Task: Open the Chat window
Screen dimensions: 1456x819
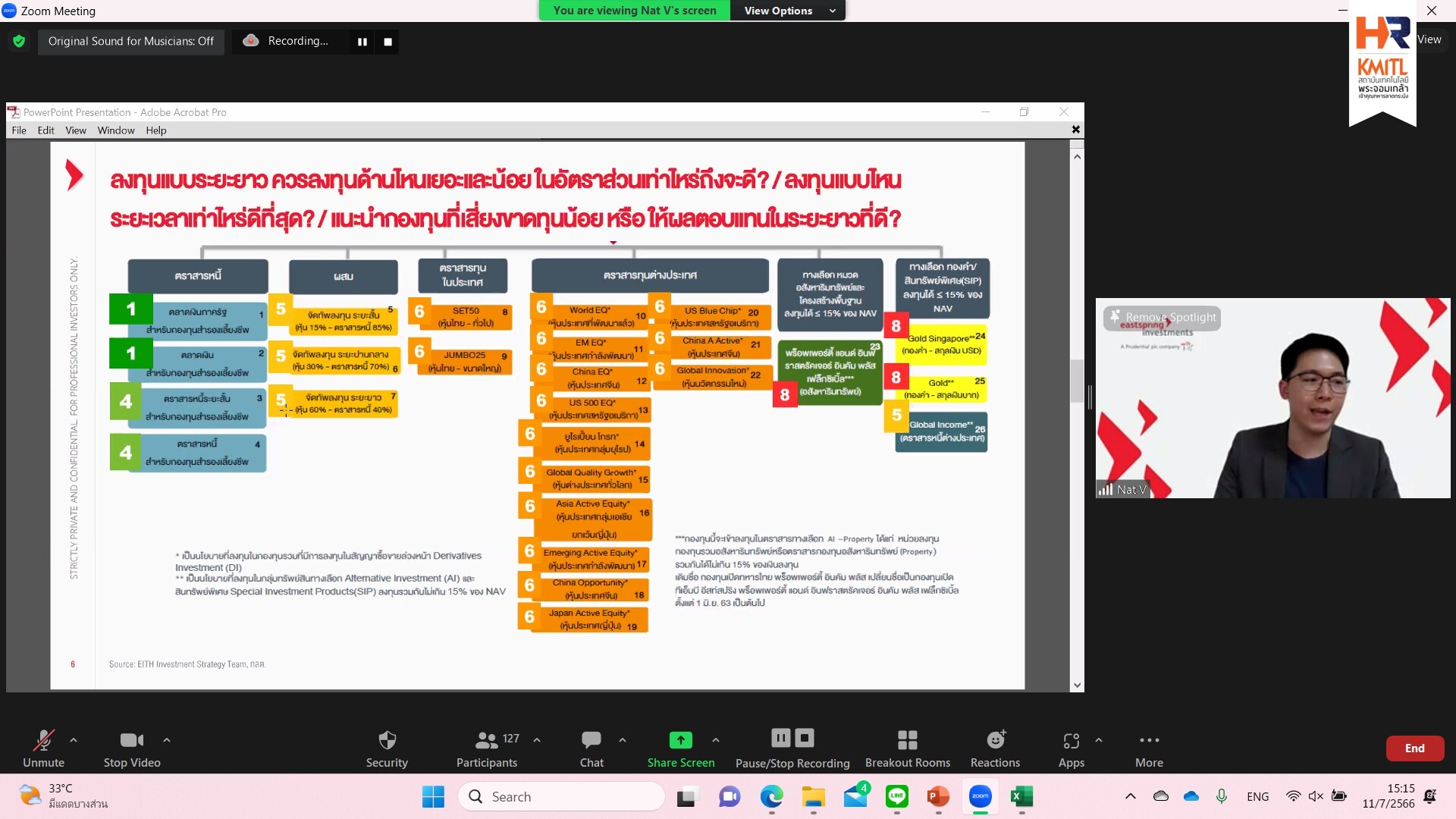Action: pos(591,748)
